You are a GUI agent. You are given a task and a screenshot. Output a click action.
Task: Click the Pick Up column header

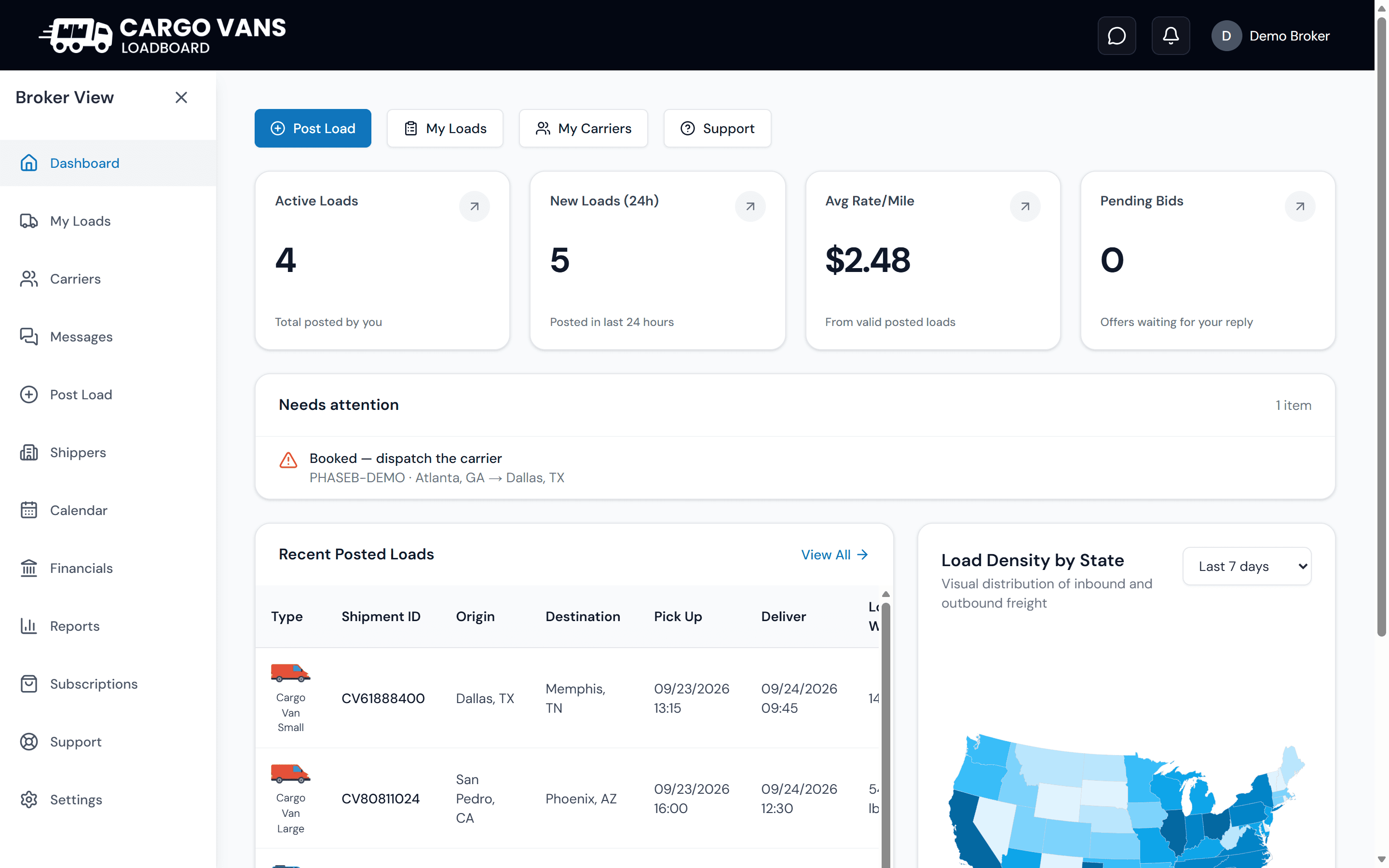pyautogui.click(x=678, y=617)
